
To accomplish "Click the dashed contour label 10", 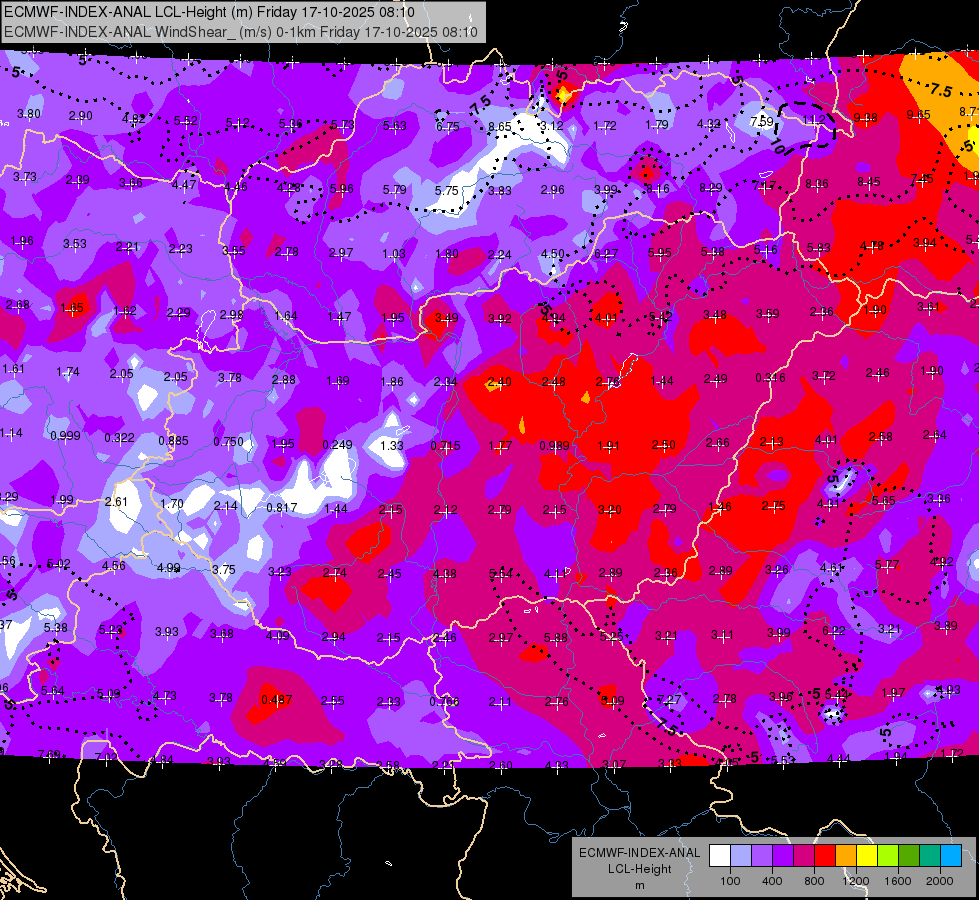I will click(x=779, y=147).
